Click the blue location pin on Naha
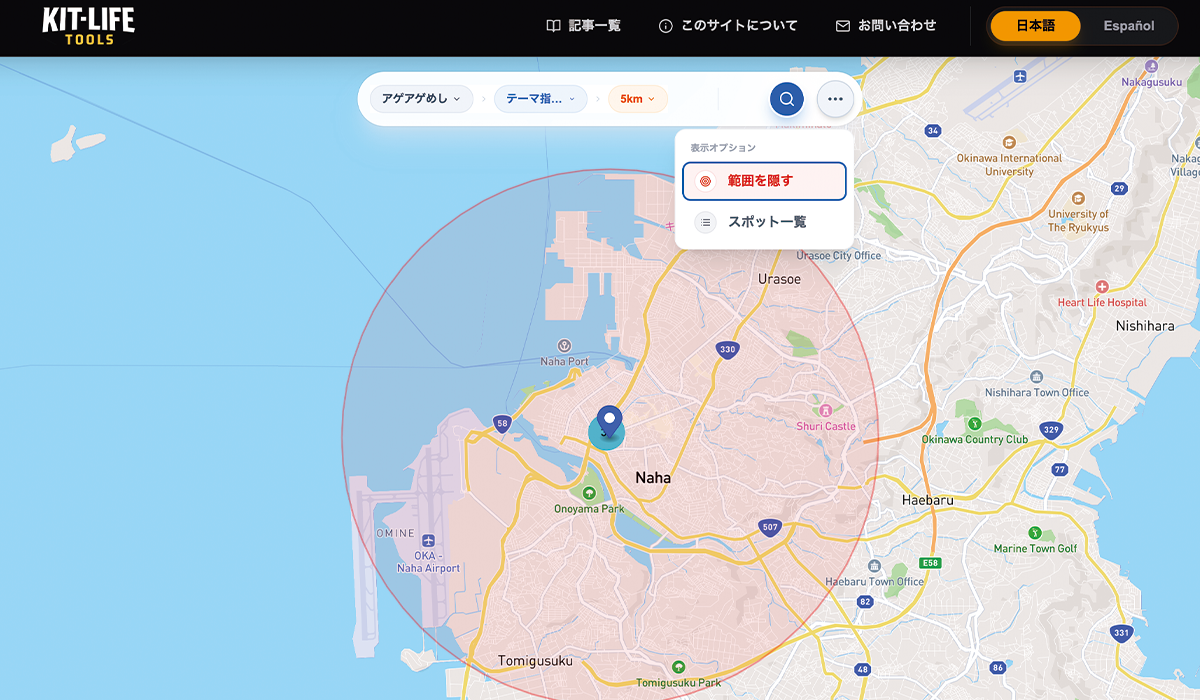The height and width of the screenshot is (700, 1200). (x=608, y=421)
